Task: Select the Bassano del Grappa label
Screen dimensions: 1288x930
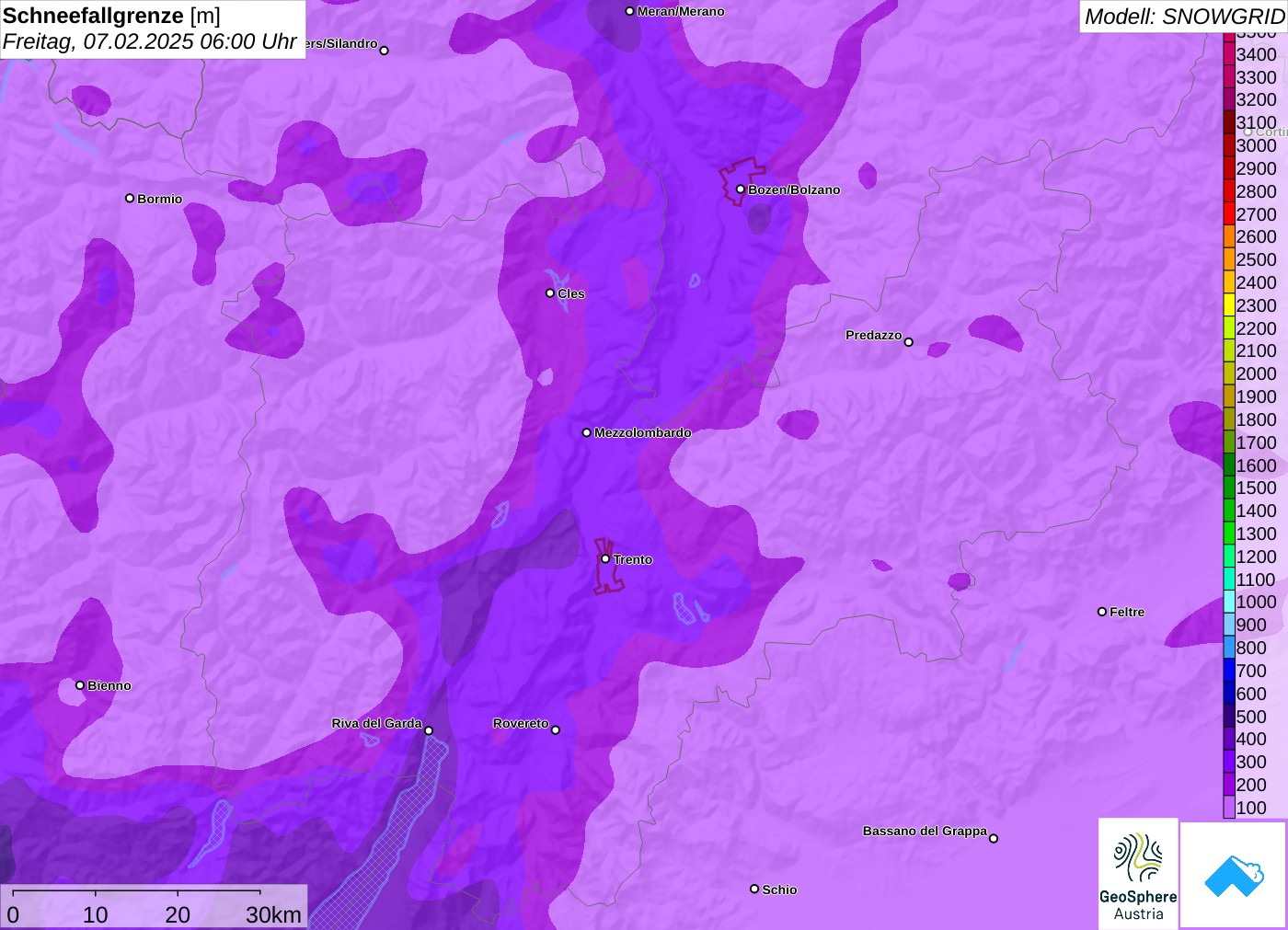Action: tap(925, 831)
